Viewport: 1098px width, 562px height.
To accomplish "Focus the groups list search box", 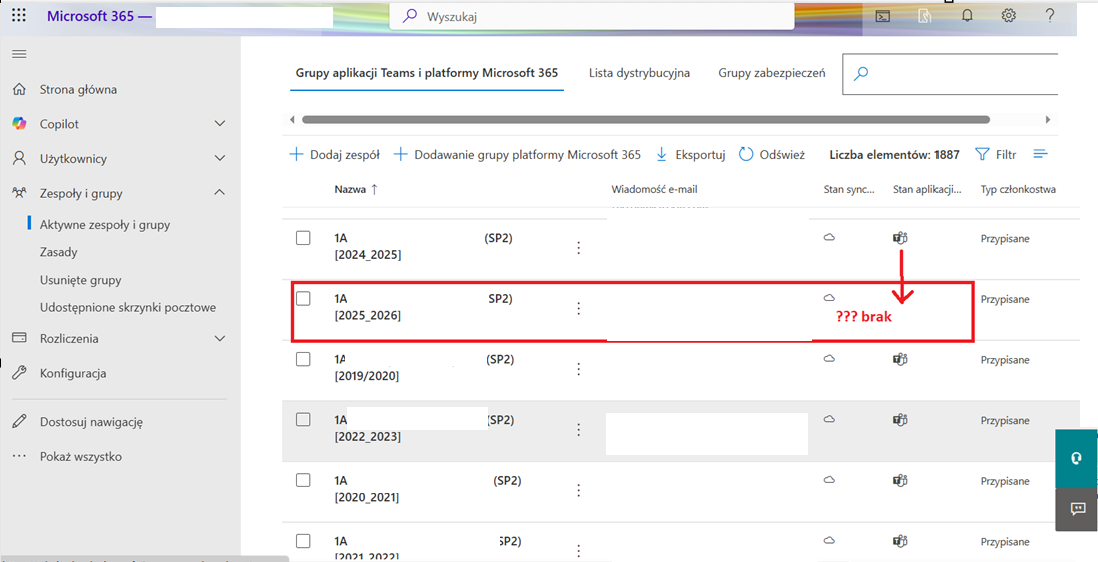I will 950,73.
